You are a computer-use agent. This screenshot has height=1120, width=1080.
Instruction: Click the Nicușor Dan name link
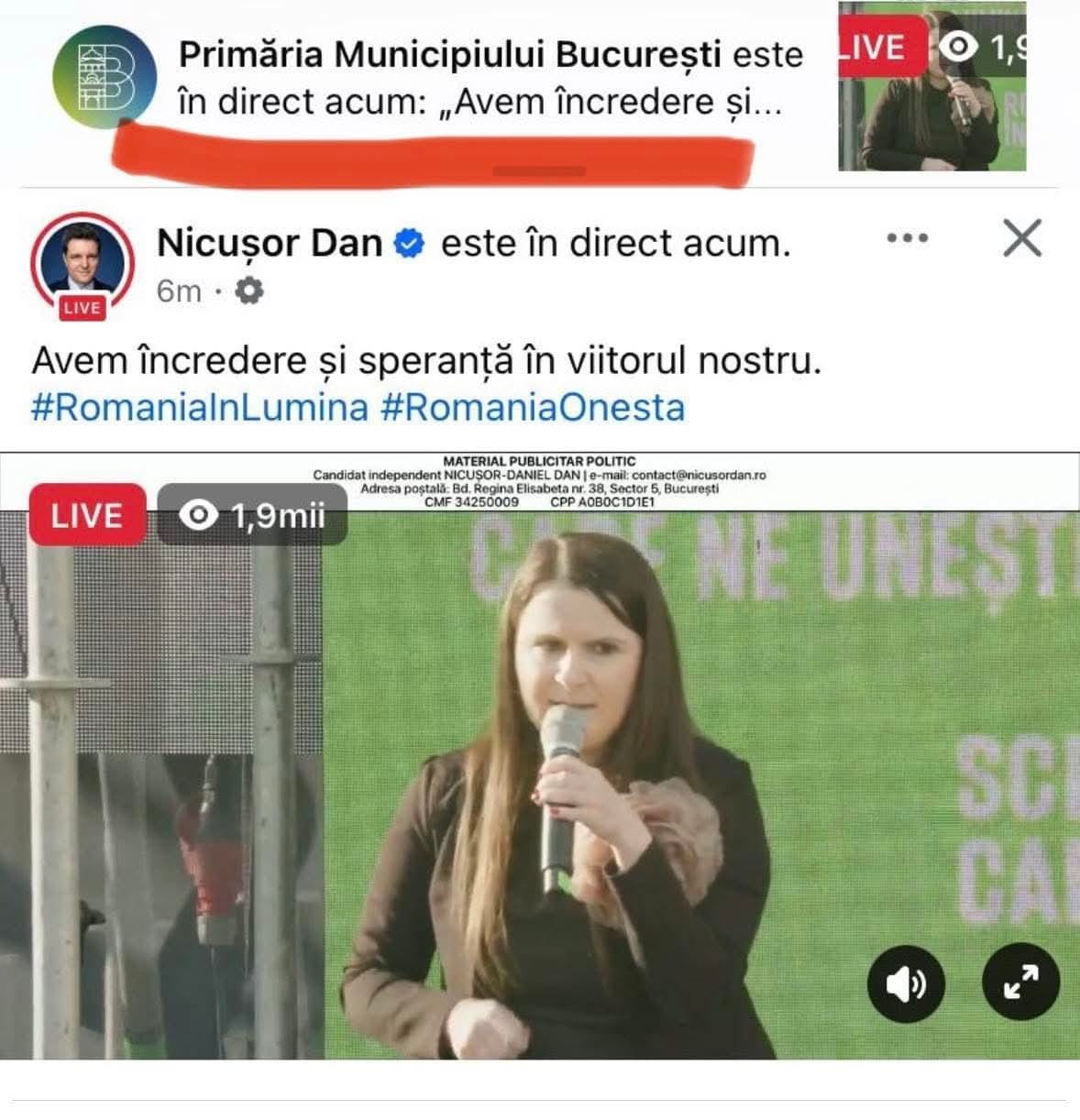point(270,243)
